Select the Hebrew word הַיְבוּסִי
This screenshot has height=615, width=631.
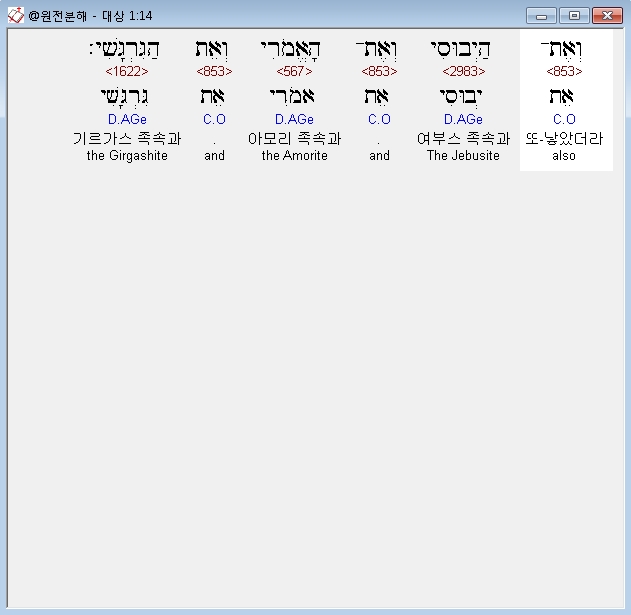(461, 50)
